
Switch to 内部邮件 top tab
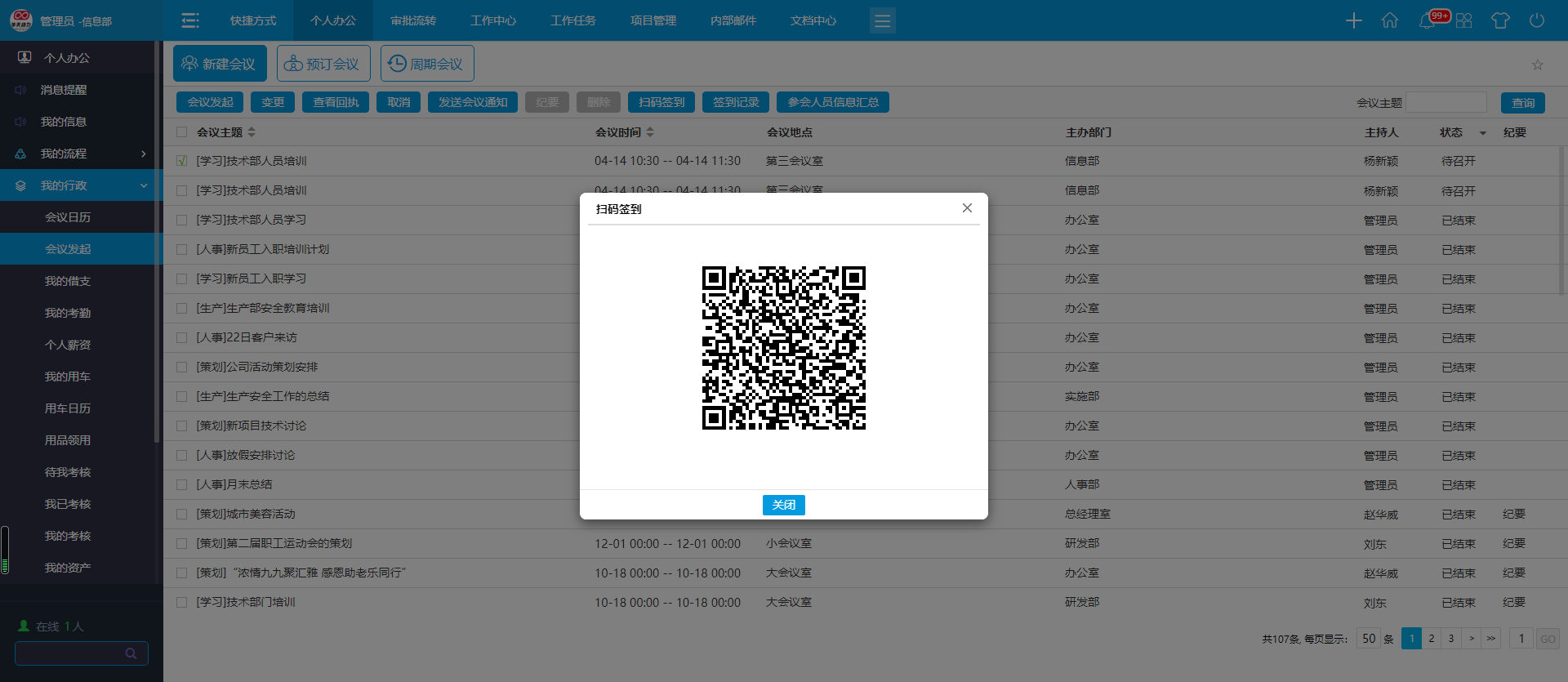click(733, 20)
